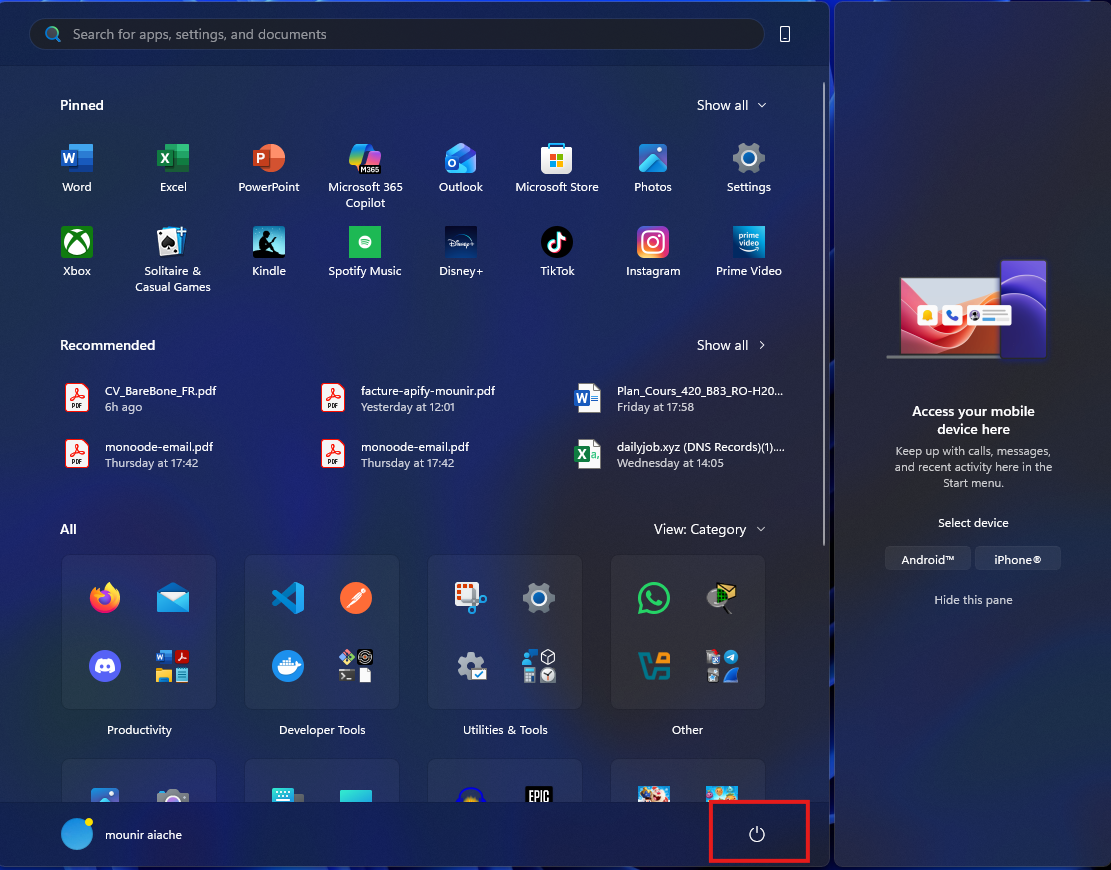Open Visual Studio Code in Developer Tools
Viewport: 1111px width, 870px height.
[288, 598]
